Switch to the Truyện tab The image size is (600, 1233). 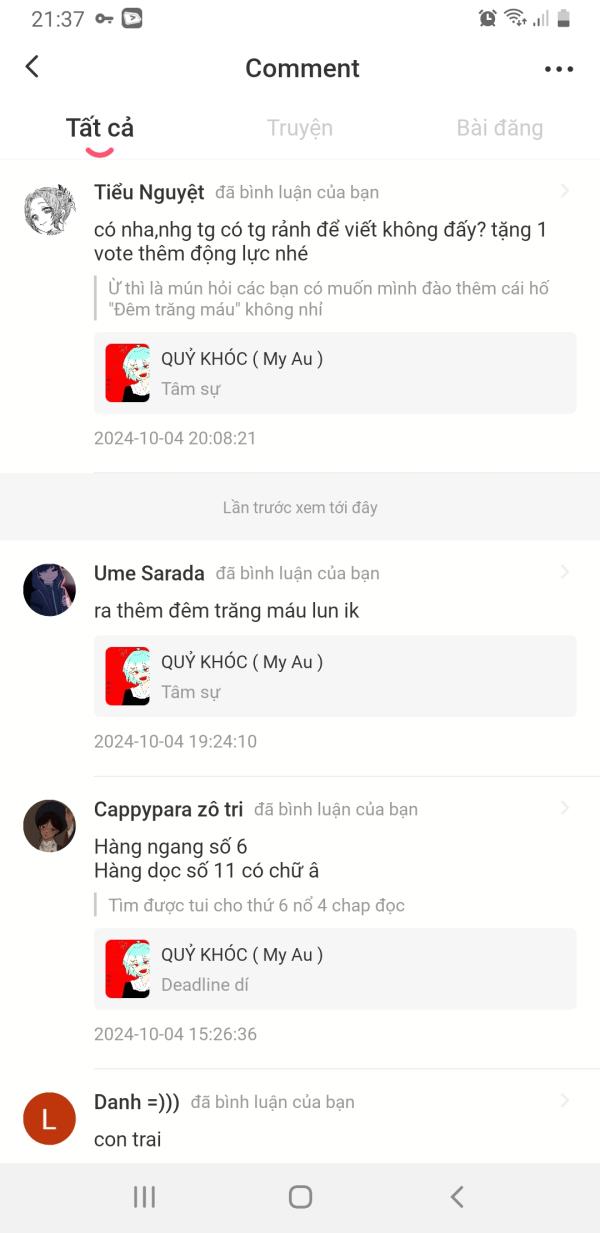point(300,128)
